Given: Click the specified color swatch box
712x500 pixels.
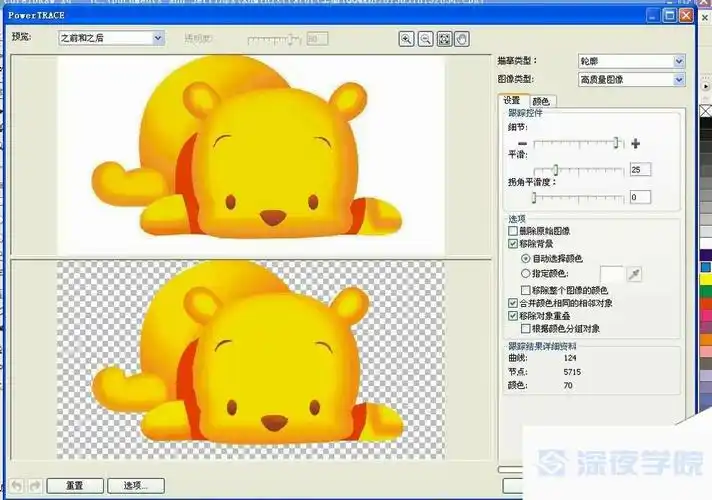Looking at the screenshot, I should (x=612, y=274).
